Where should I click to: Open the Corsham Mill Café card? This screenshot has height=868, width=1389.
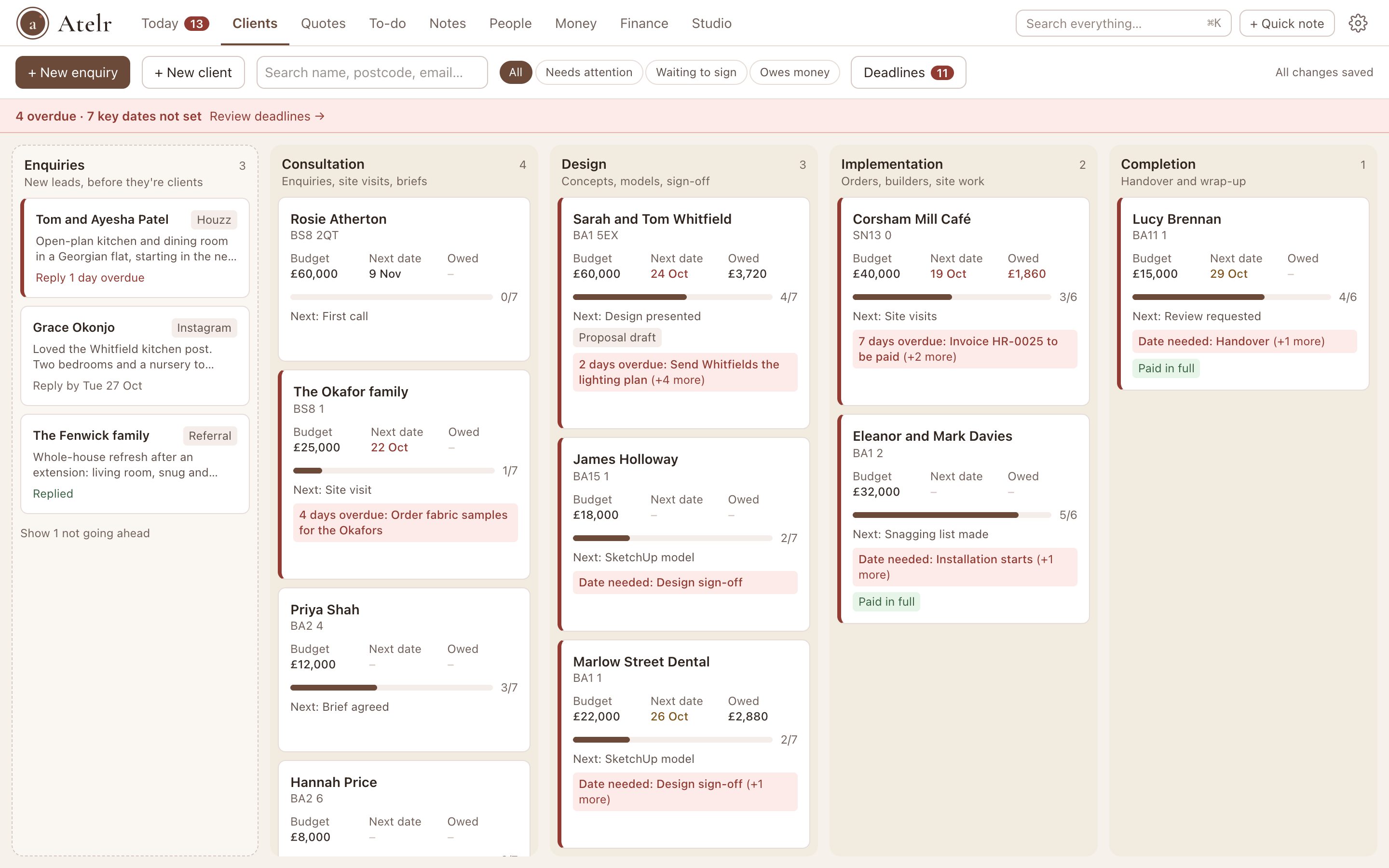point(963,301)
